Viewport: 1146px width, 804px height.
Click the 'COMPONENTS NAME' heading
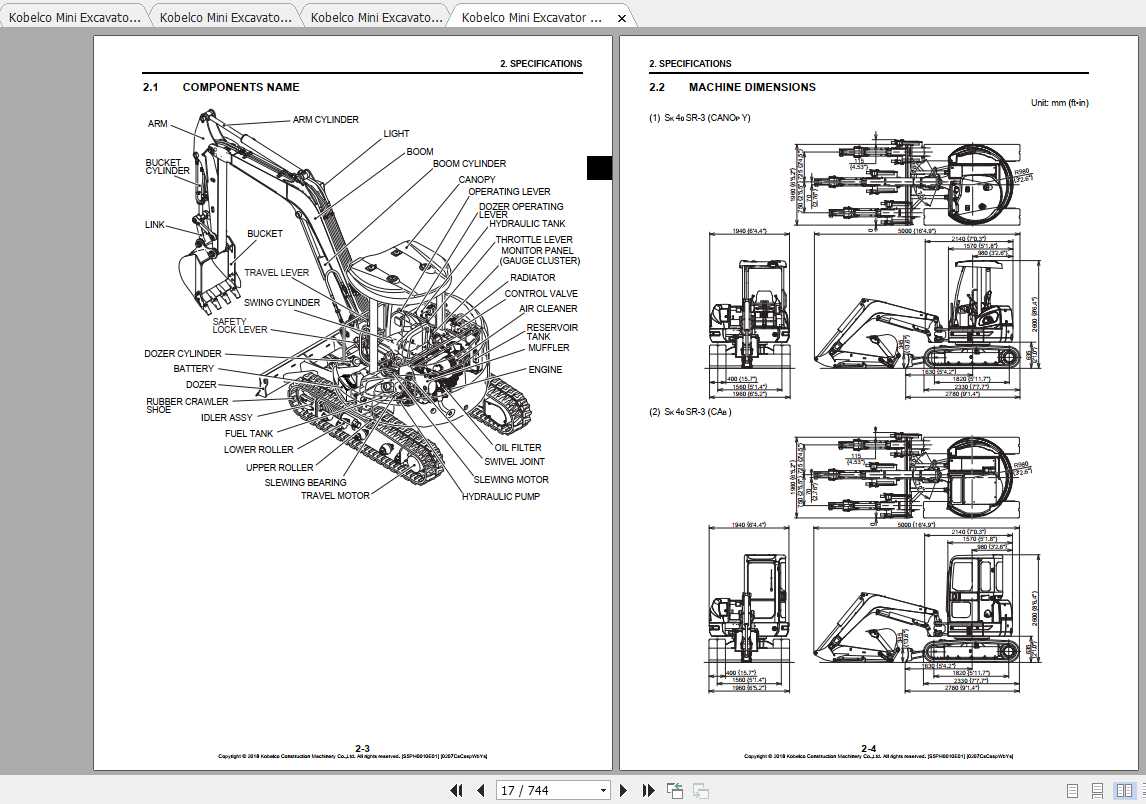(241, 87)
